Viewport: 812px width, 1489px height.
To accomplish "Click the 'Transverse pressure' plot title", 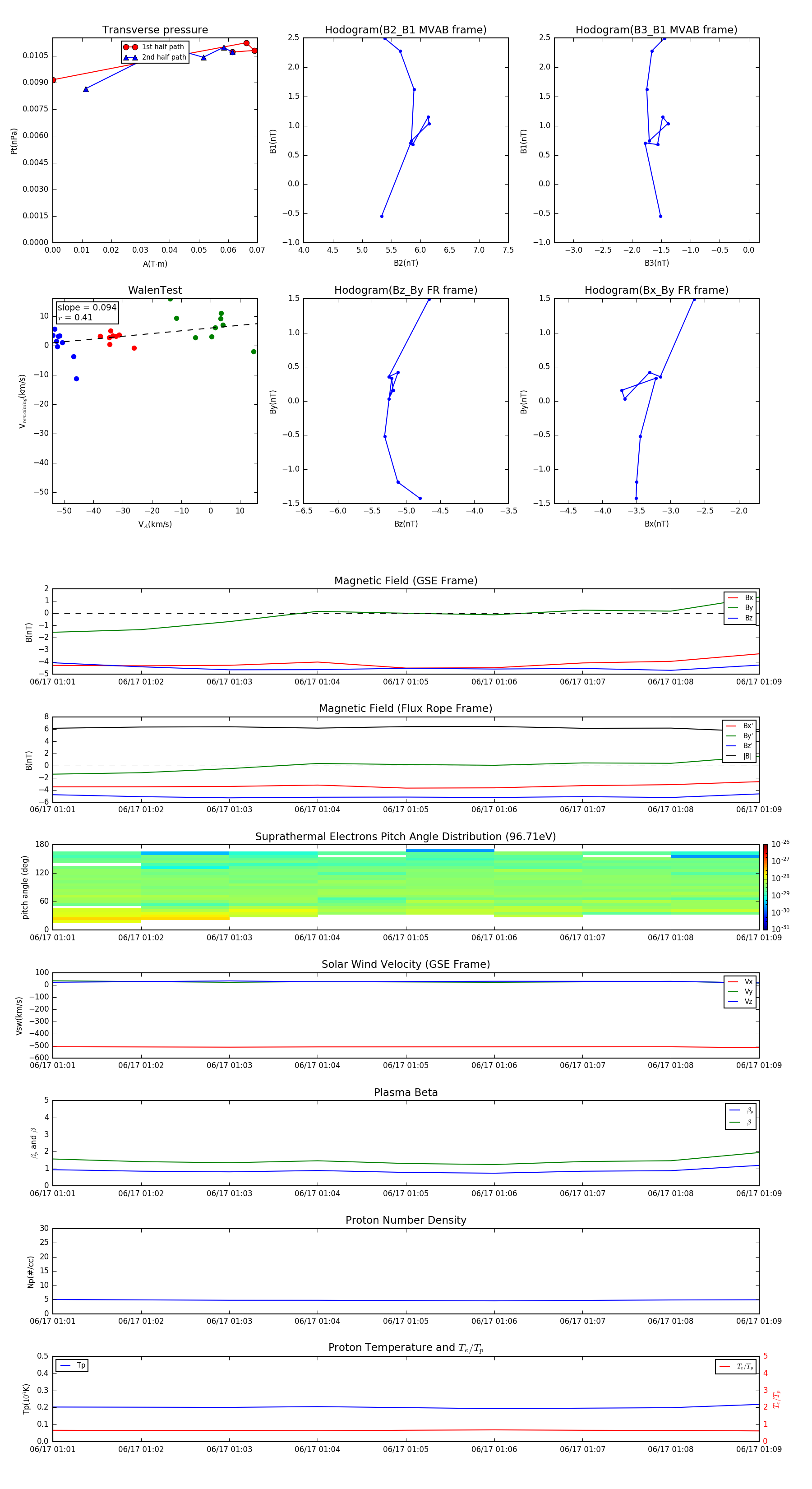I will click(x=155, y=29).
